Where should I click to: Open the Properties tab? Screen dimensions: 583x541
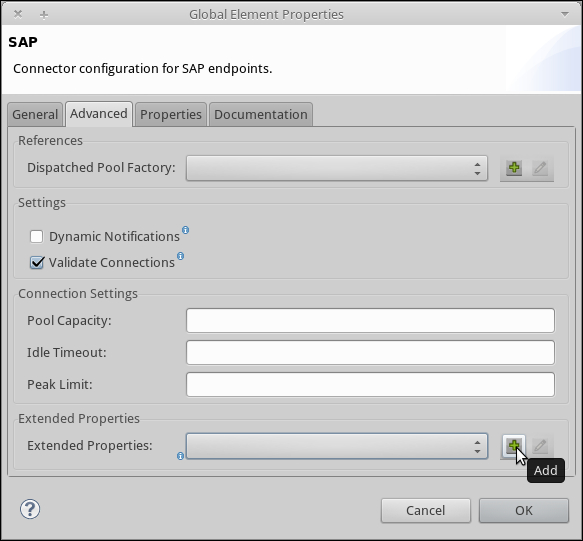coord(171,115)
